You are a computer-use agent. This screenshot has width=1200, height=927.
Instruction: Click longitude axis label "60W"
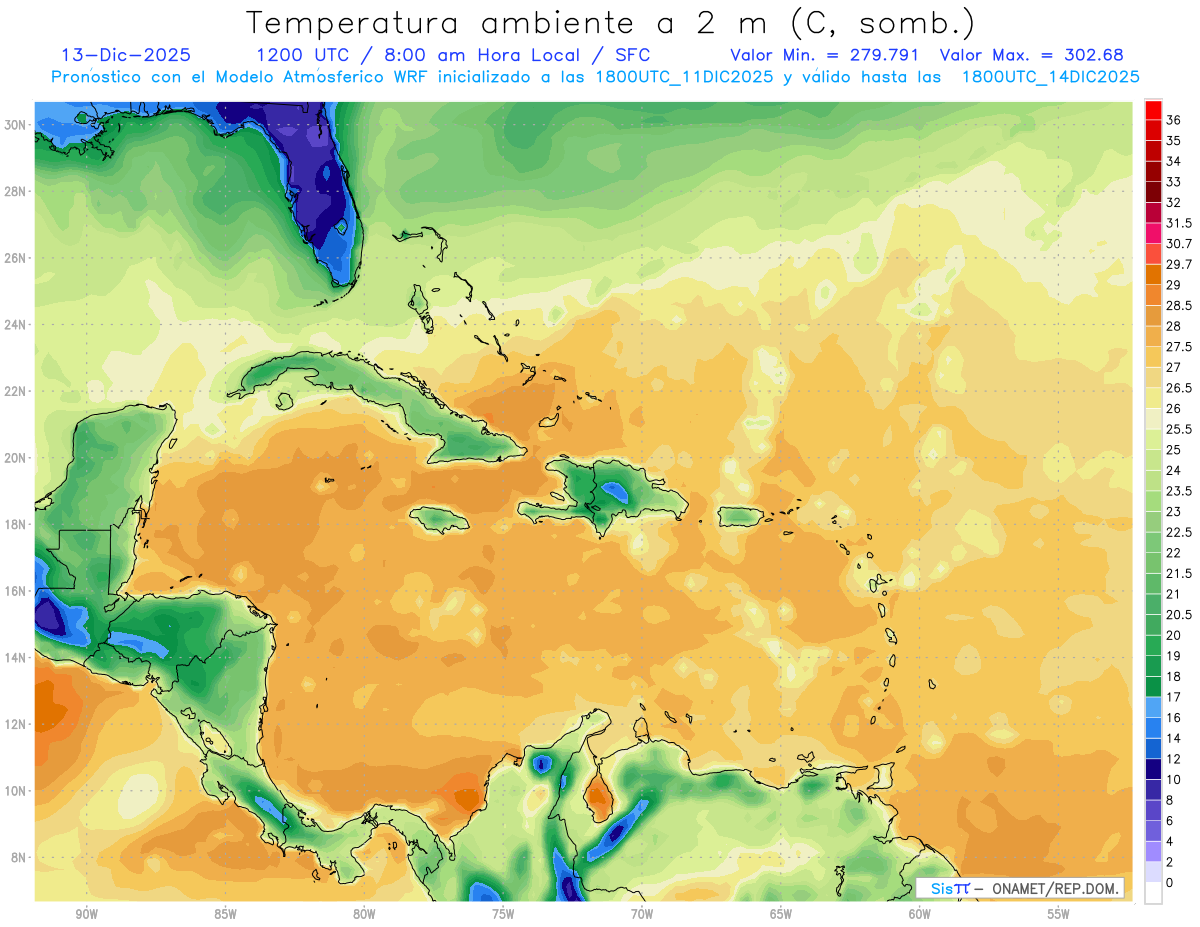[920, 915]
